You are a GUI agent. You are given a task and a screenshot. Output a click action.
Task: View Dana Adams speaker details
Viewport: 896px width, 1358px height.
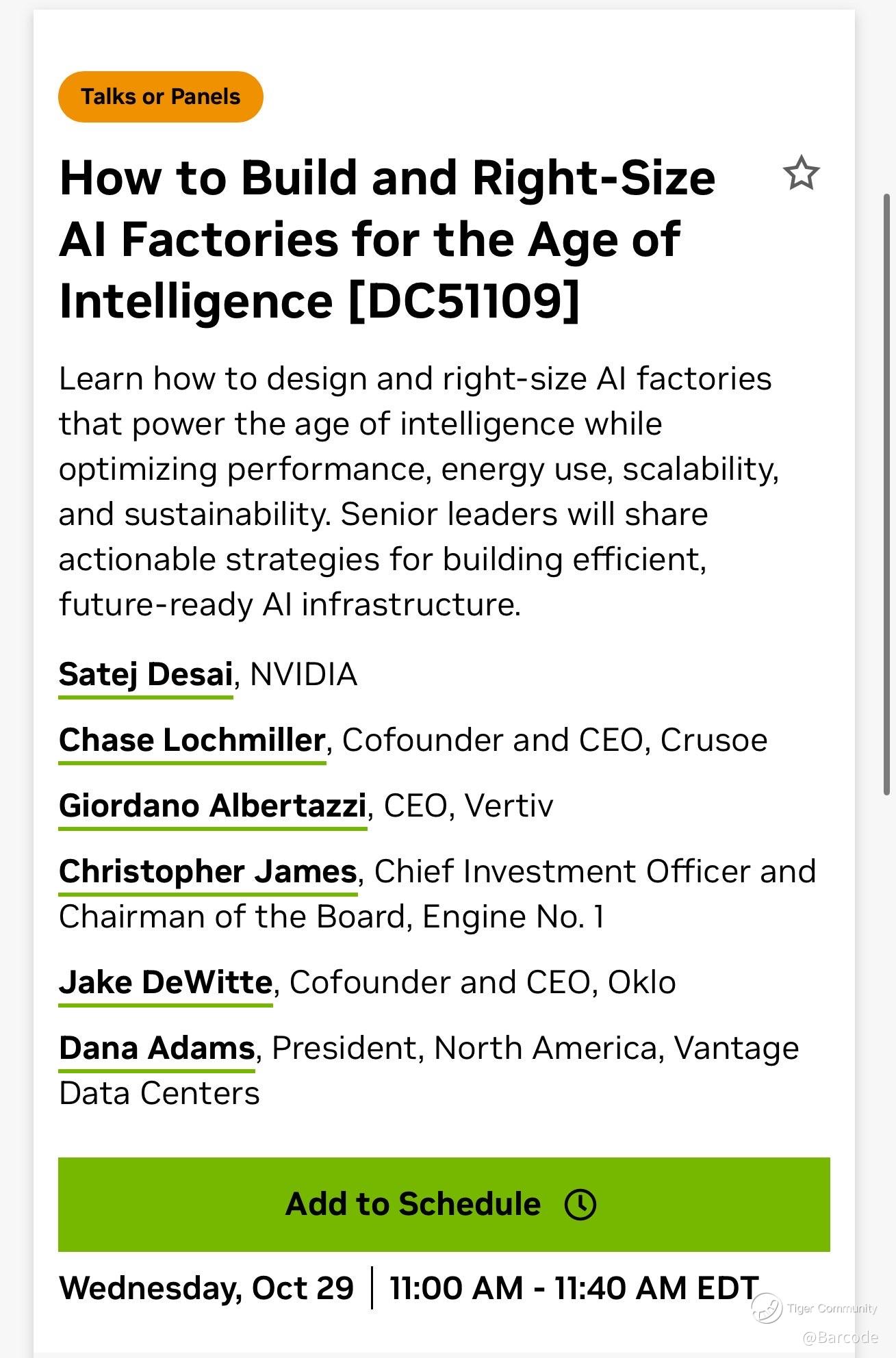(x=157, y=1048)
